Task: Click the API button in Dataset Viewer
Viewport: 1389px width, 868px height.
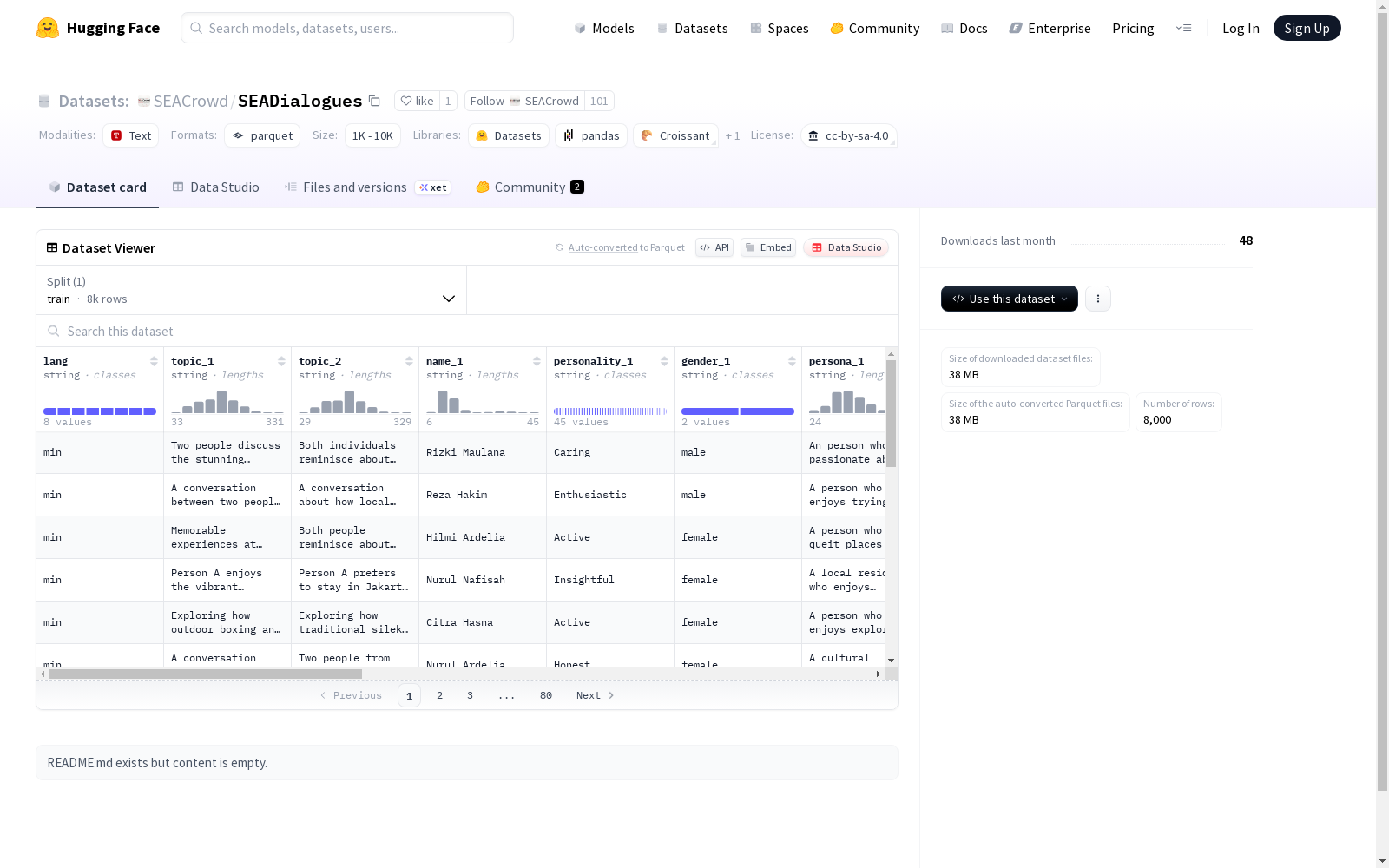Action: pos(714,247)
